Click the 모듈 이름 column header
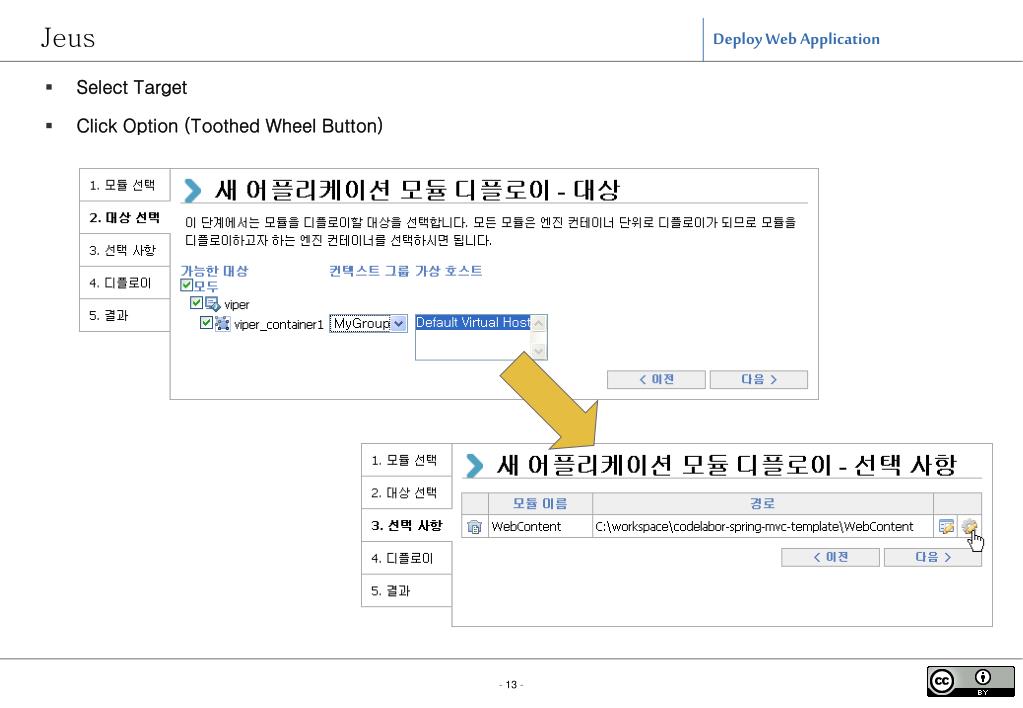Image resolution: width=1023 pixels, height=708 pixels. tap(540, 503)
